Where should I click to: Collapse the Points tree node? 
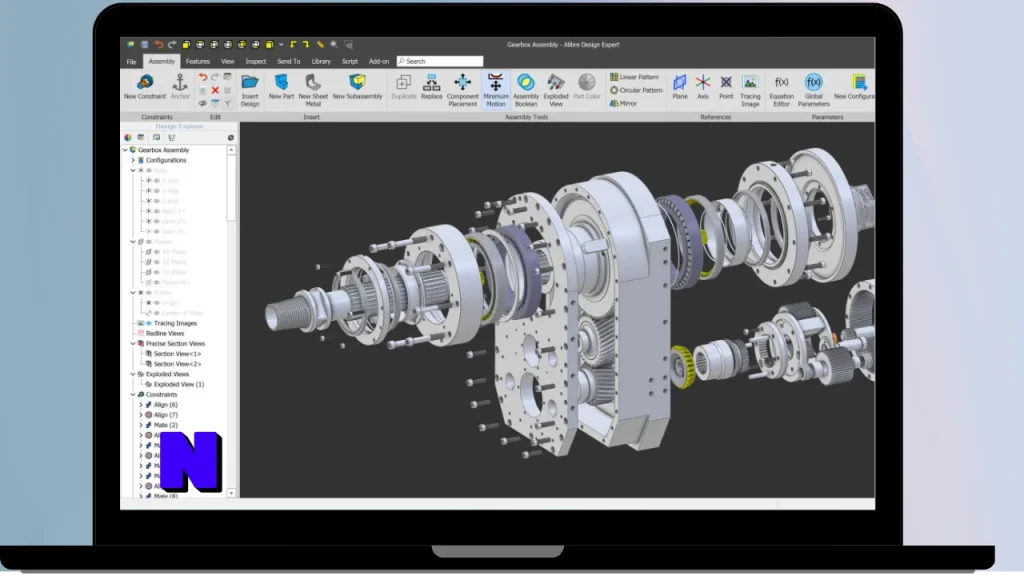tap(133, 293)
